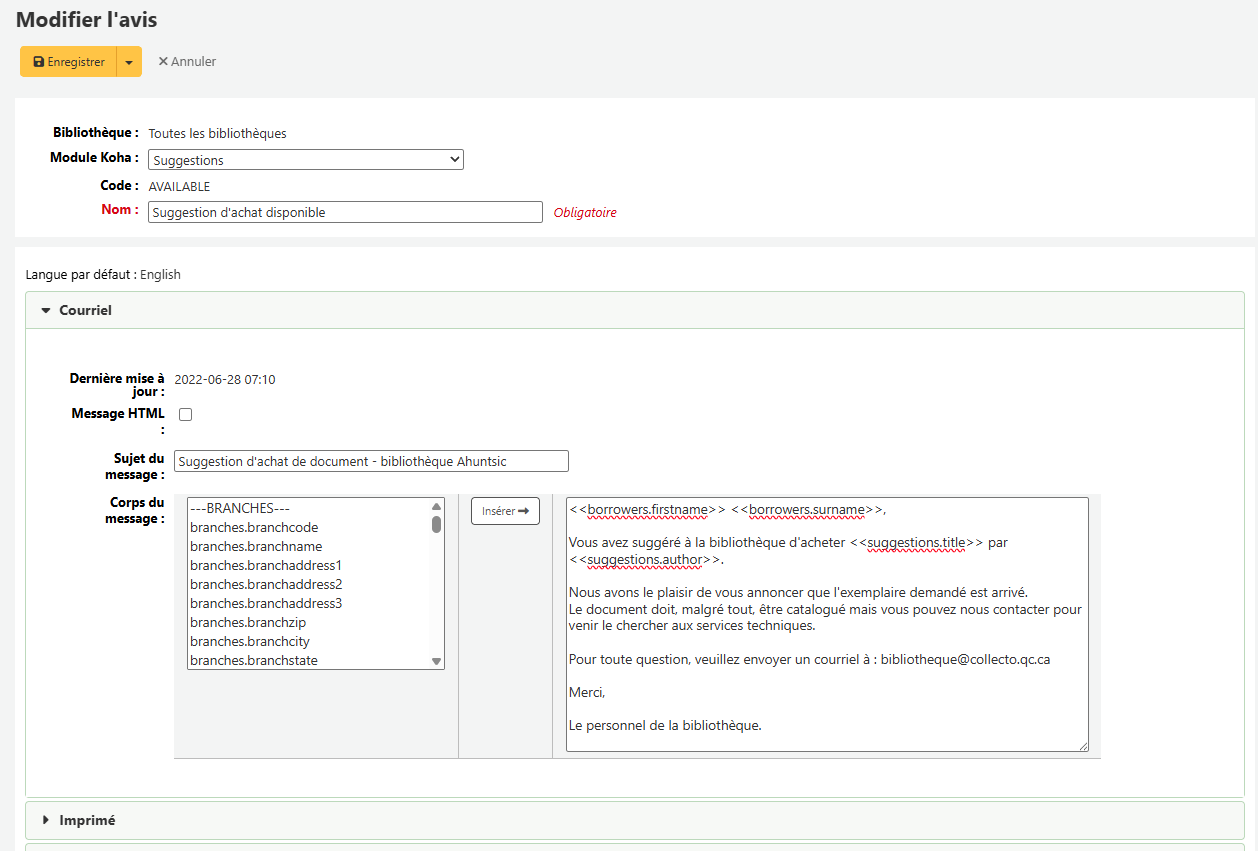Click the bibliotheque@collecto.qc.ca email text
Screen dimensions: 1258x851
(965, 660)
